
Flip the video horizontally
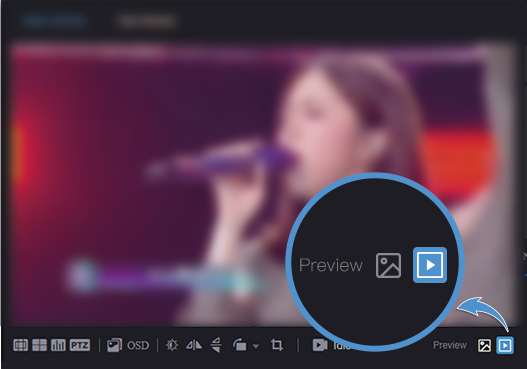pyautogui.click(x=194, y=345)
